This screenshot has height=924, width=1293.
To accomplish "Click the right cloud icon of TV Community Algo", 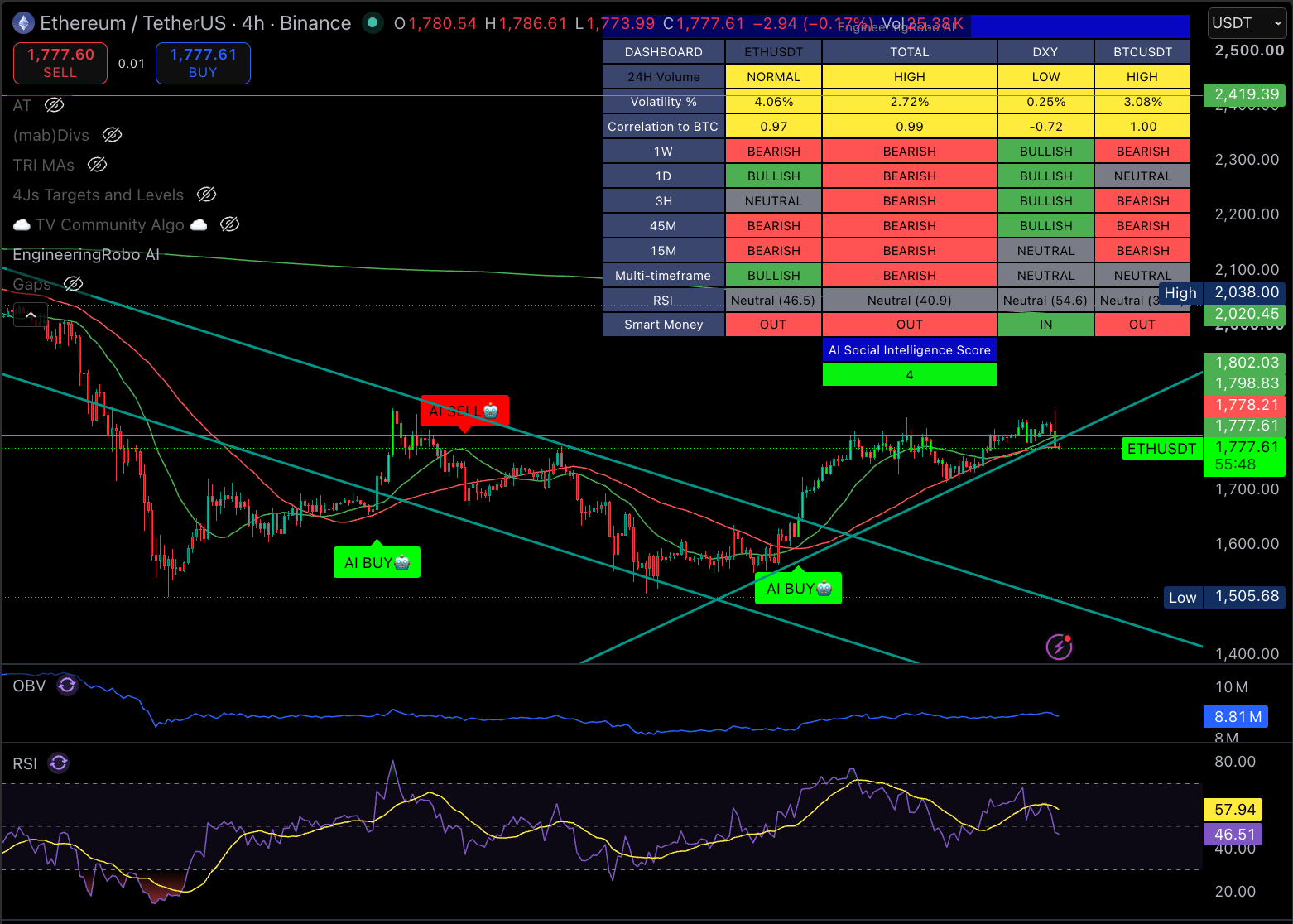I will [199, 225].
